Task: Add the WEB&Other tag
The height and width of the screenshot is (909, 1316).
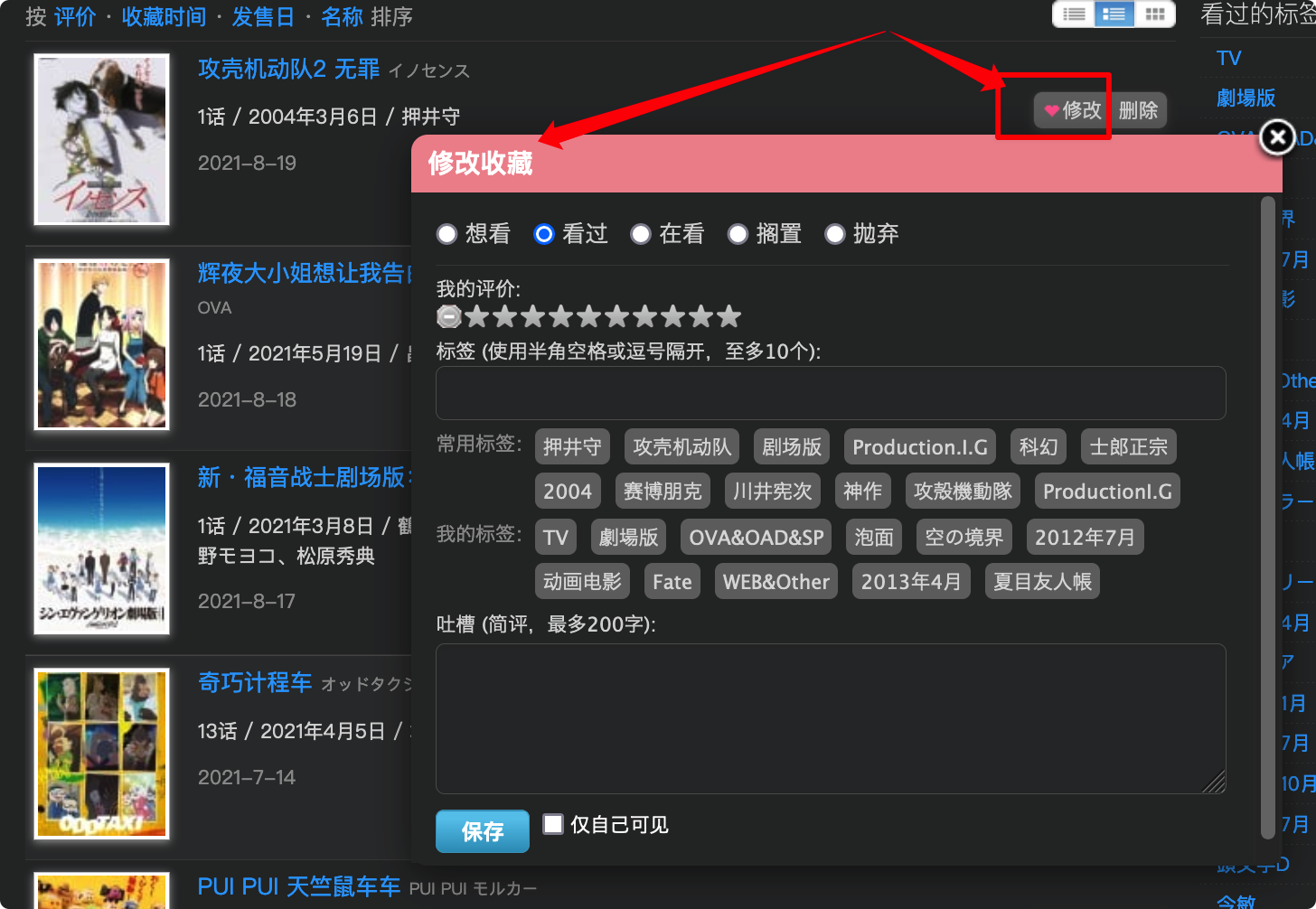Action: click(776, 582)
